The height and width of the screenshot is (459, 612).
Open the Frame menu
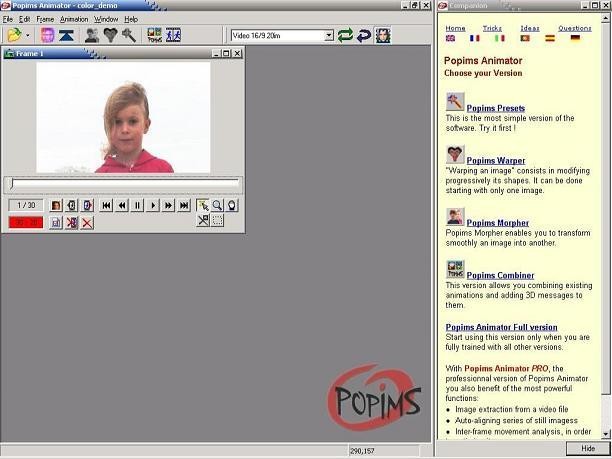[45, 19]
